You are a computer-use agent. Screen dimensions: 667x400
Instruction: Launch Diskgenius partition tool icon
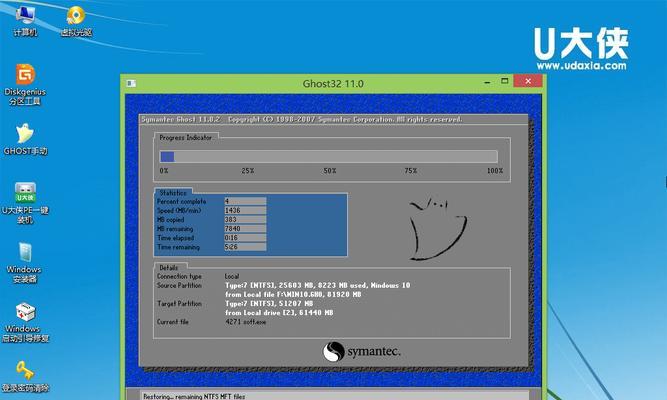(x=25, y=84)
